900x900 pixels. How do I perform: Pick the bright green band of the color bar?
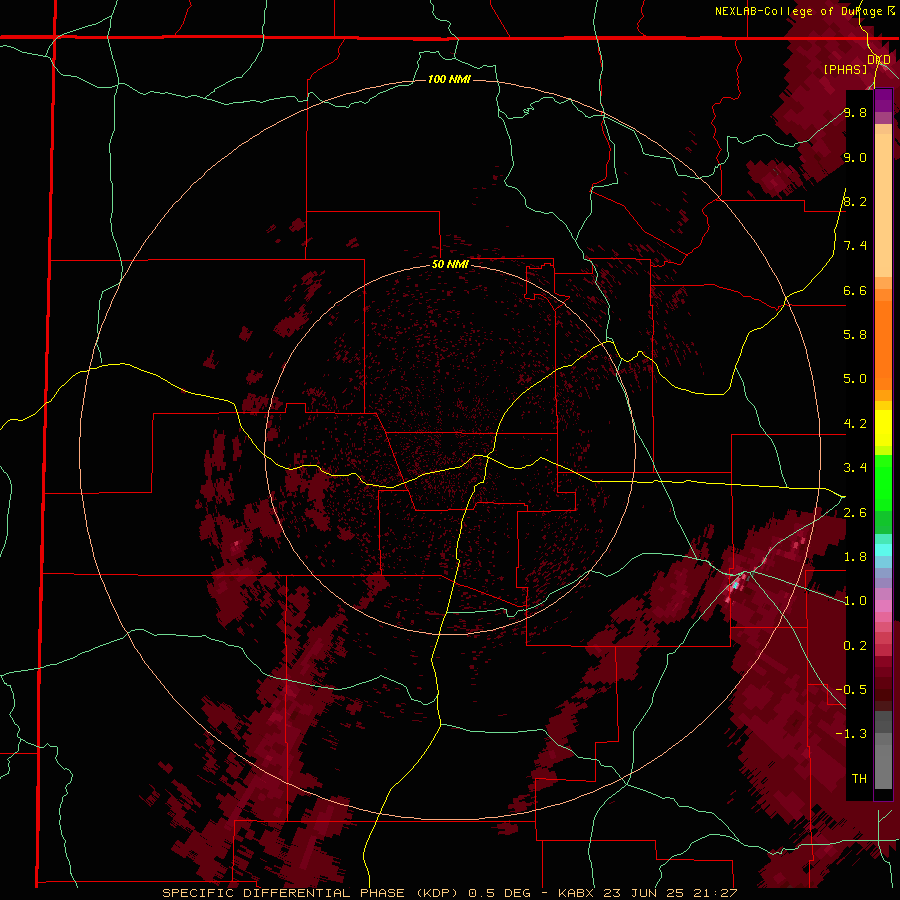click(x=883, y=482)
